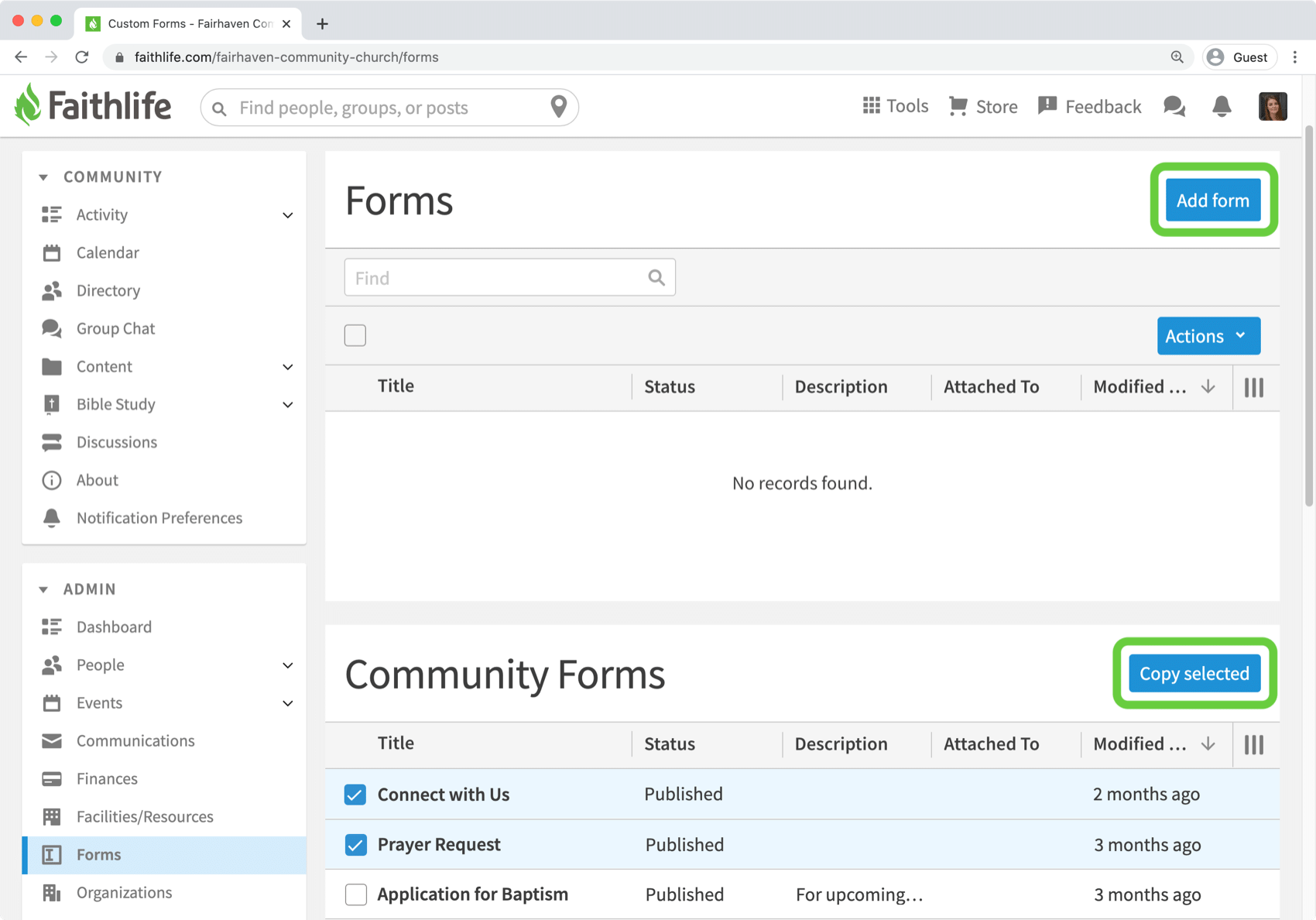Click the Add form button

(x=1213, y=200)
